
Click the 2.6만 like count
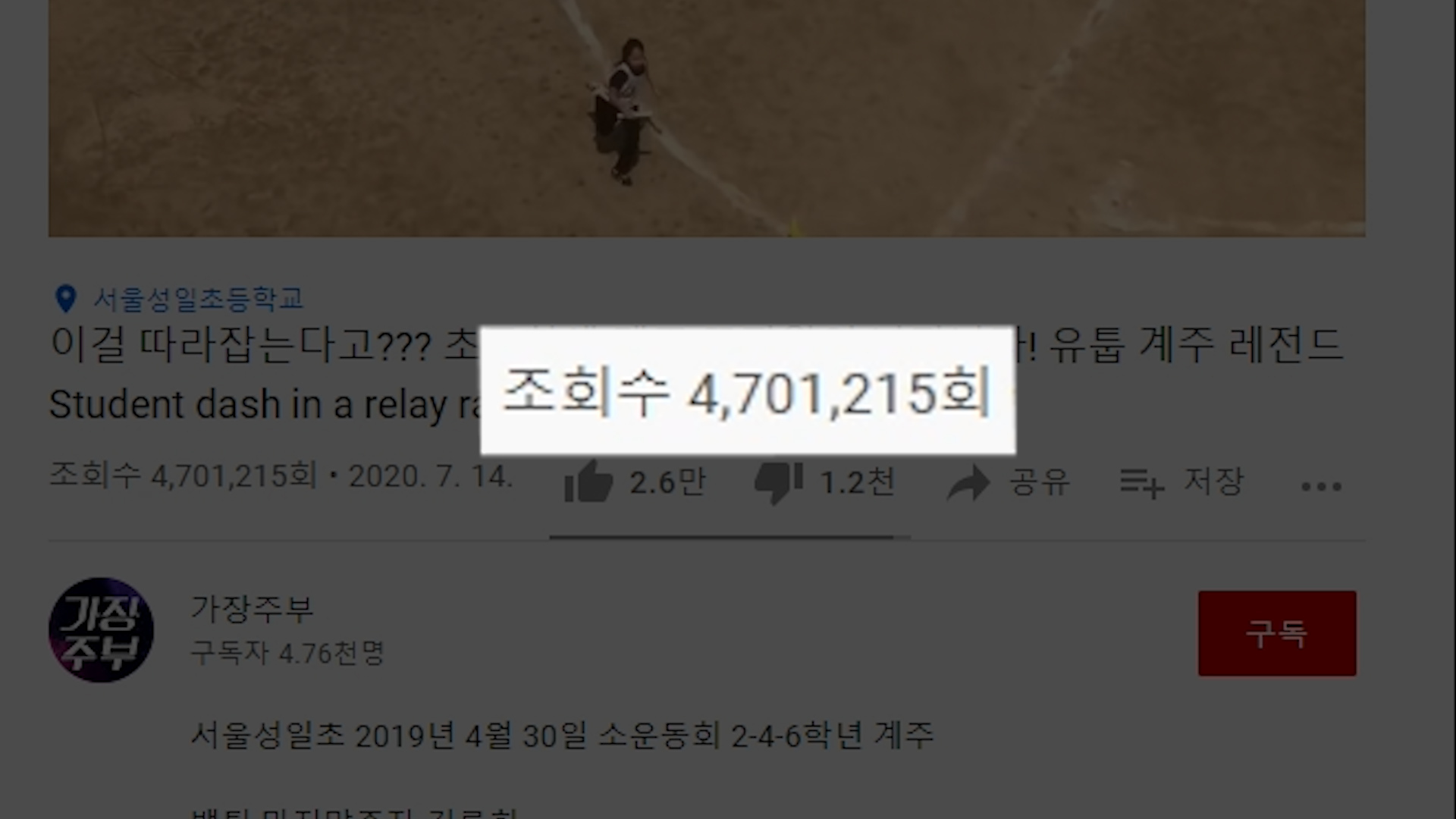(667, 482)
